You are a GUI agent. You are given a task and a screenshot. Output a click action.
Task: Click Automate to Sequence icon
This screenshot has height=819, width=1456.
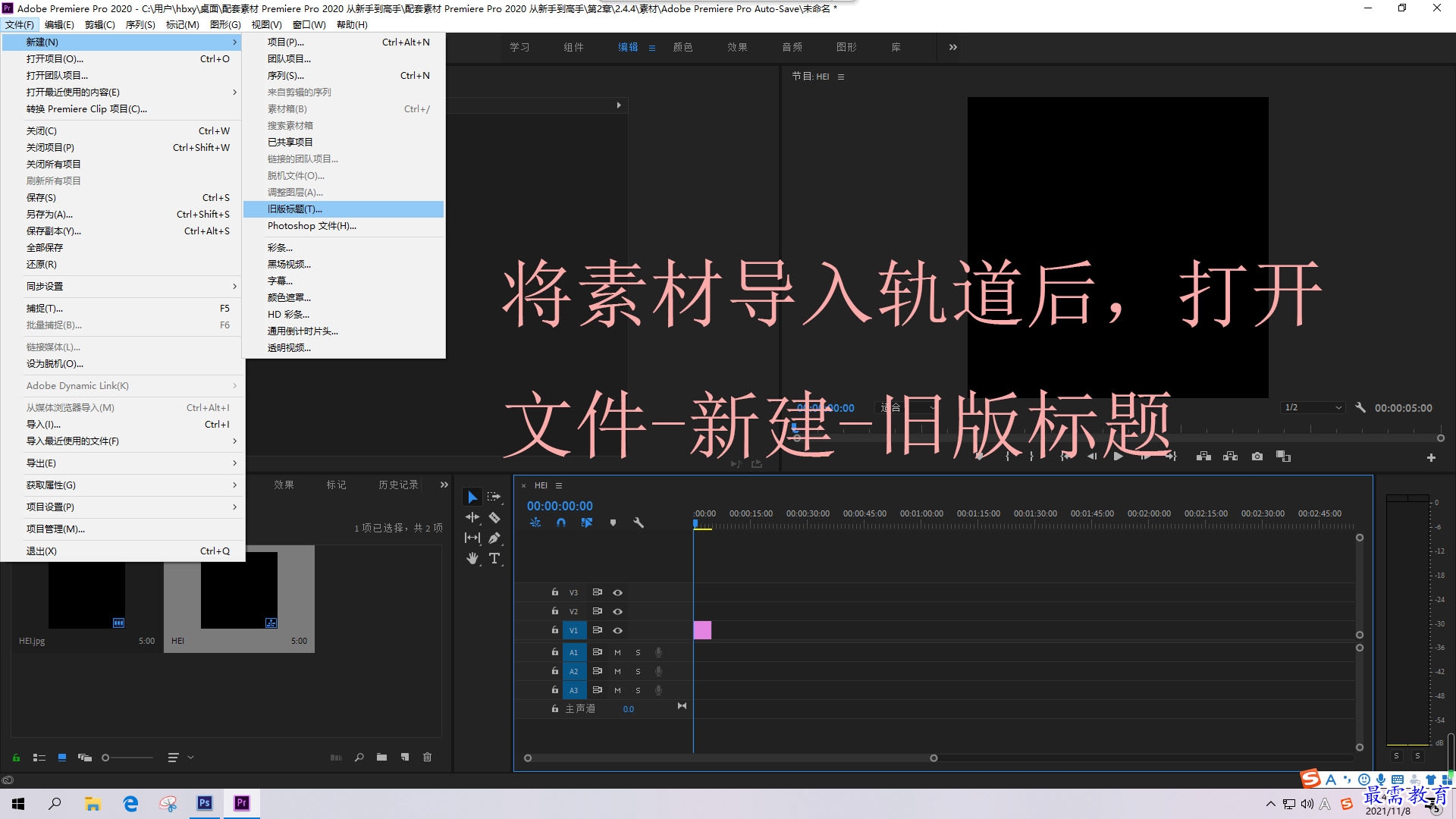coord(336,757)
